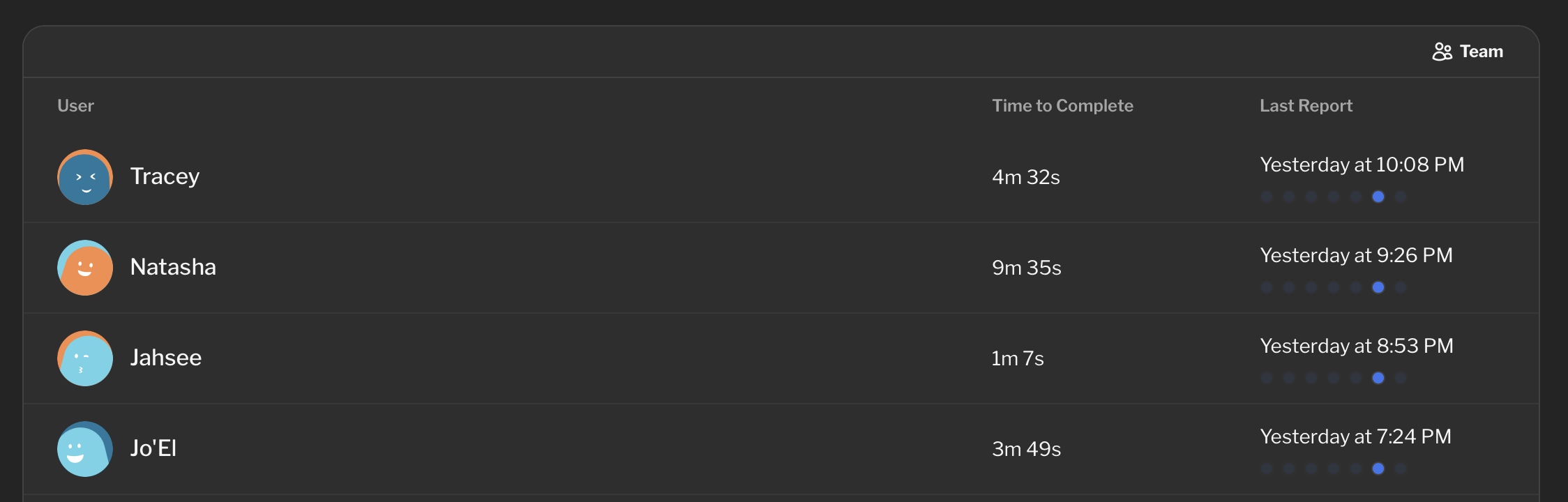This screenshot has height=502, width=1568.
Task: Click Tracey's winking face avatar
Action: (85, 177)
